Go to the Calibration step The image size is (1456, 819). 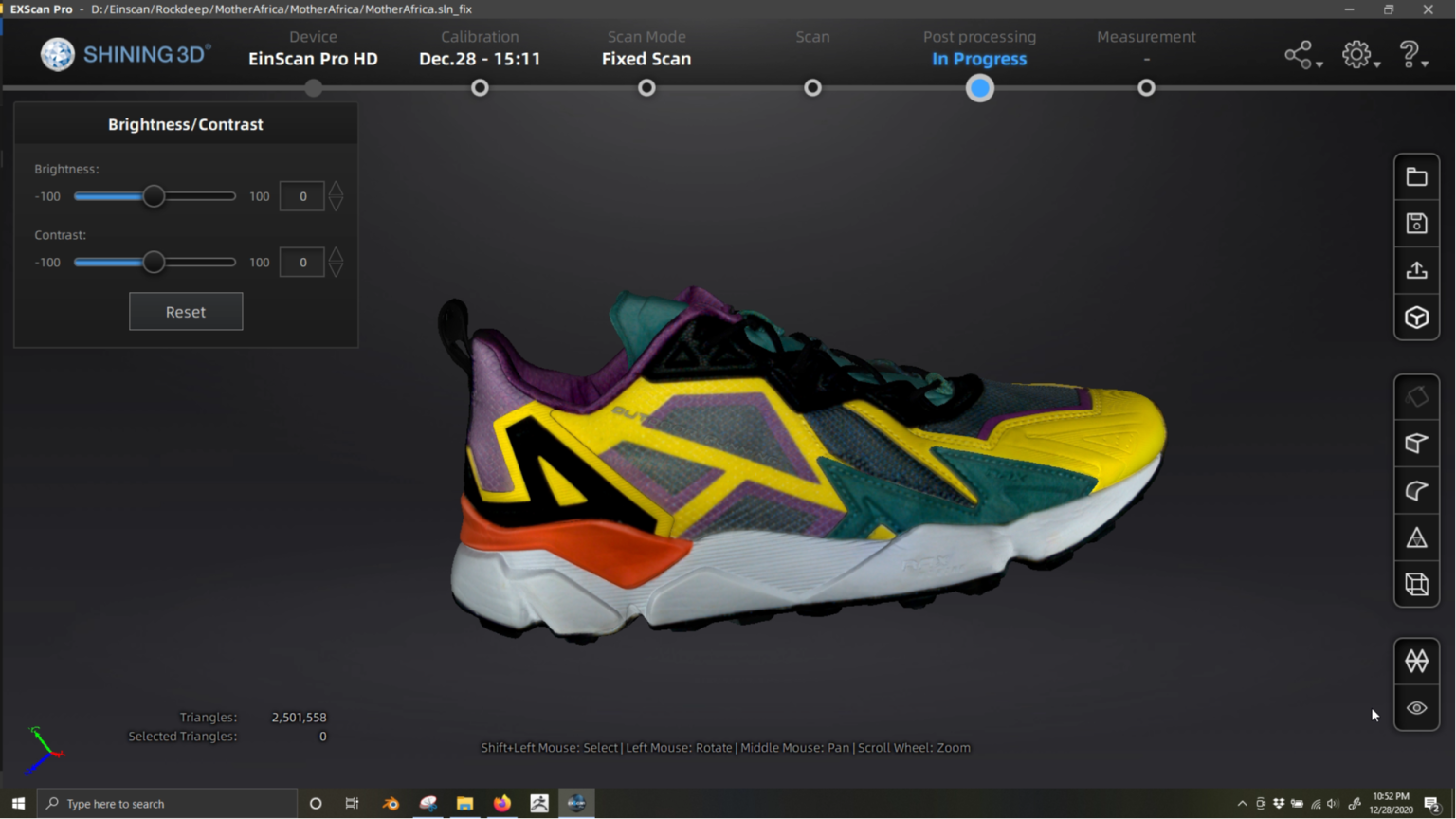480,87
